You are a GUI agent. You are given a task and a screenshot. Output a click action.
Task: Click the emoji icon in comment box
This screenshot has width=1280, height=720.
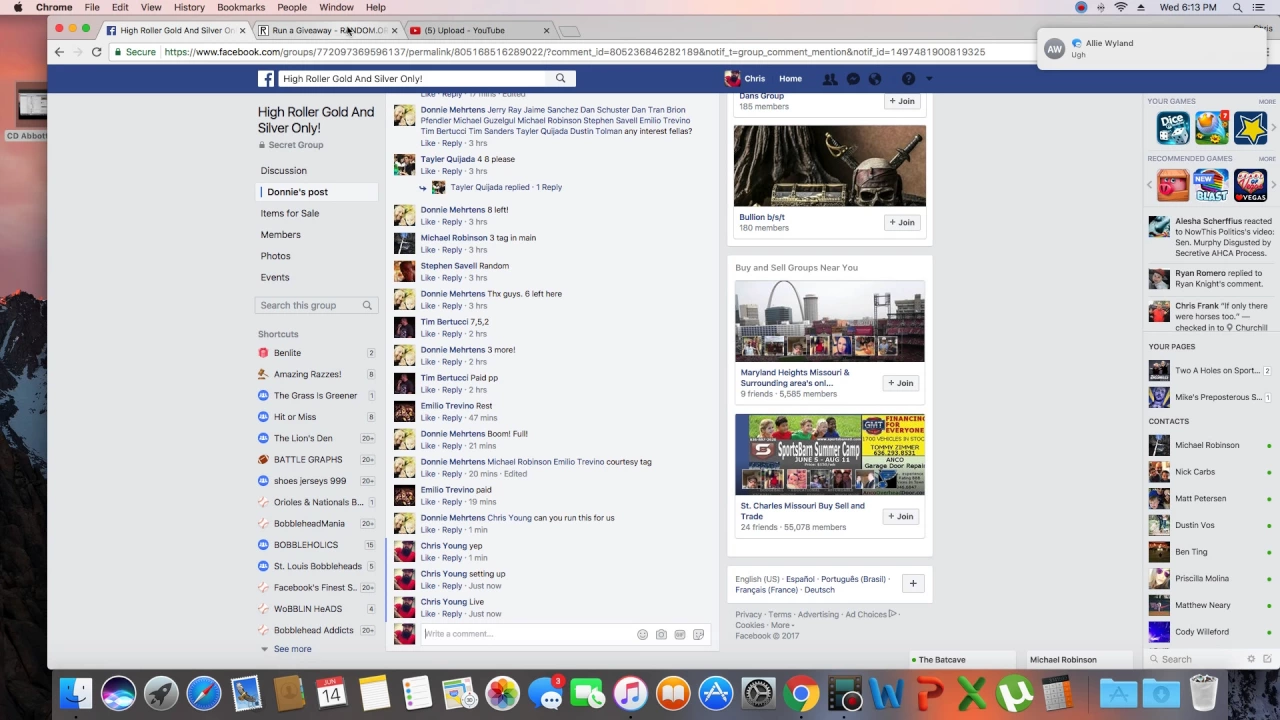(642, 634)
